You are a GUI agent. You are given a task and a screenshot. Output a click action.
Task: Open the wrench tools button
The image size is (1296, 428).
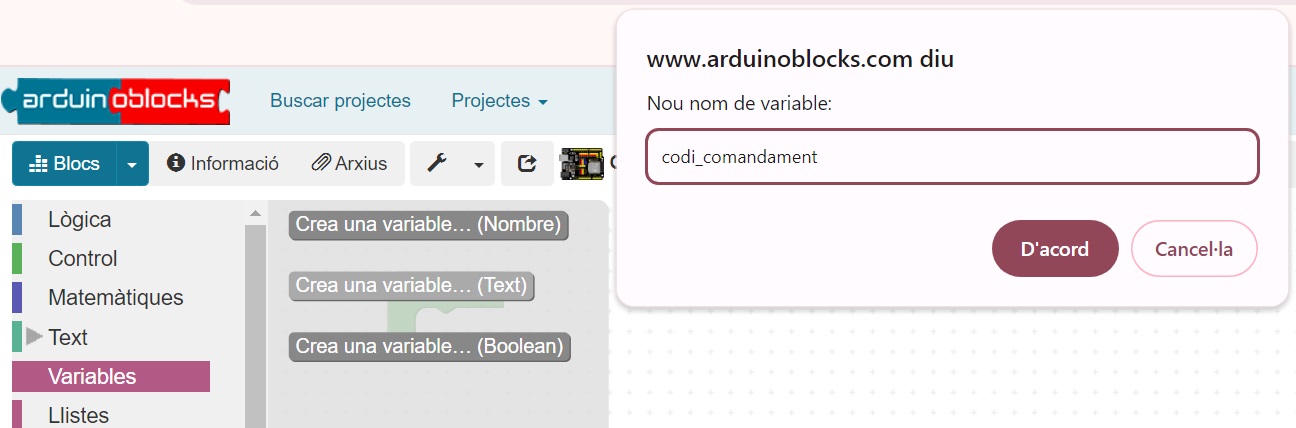(437, 164)
